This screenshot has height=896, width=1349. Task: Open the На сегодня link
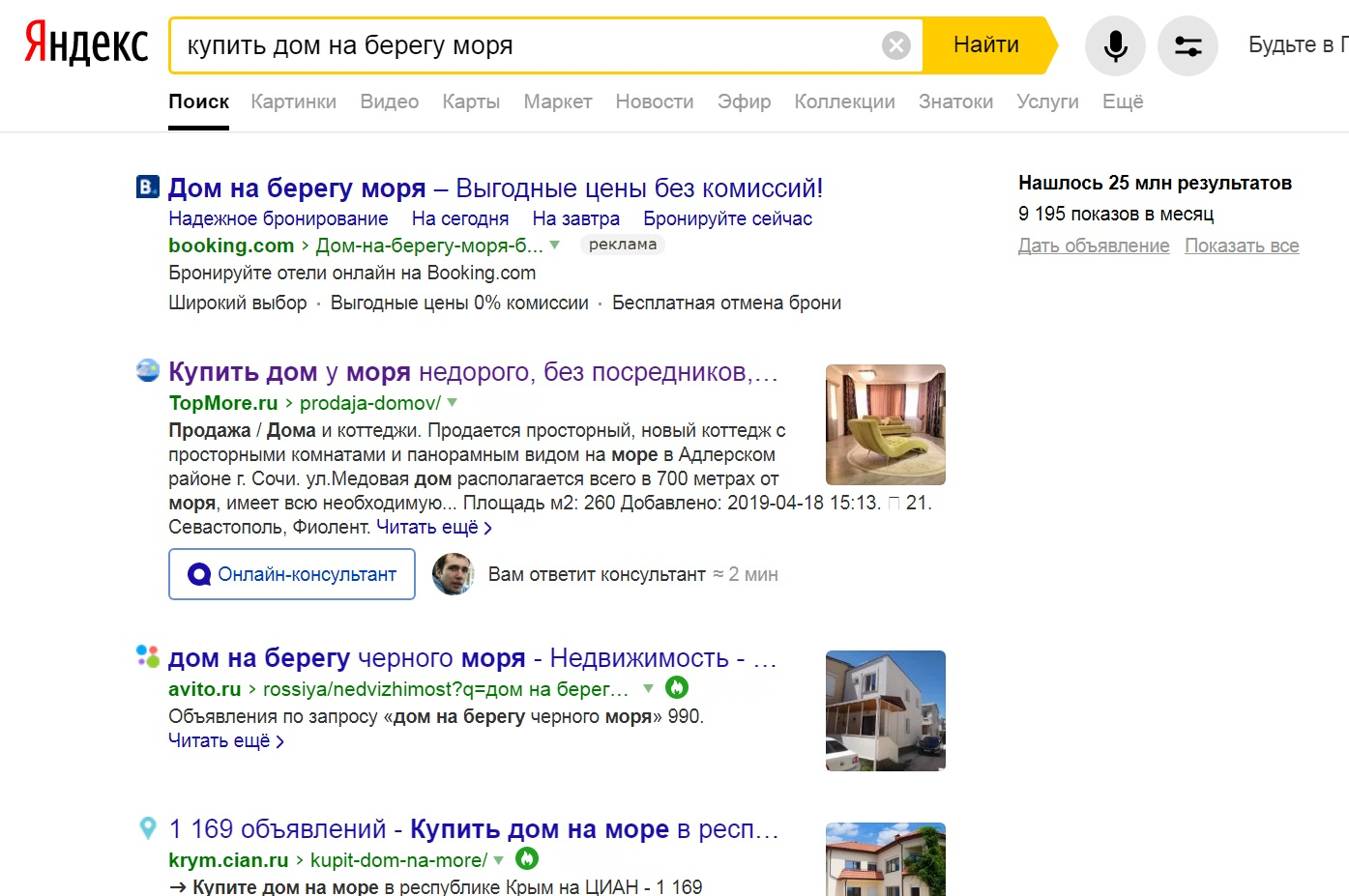tap(459, 218)
